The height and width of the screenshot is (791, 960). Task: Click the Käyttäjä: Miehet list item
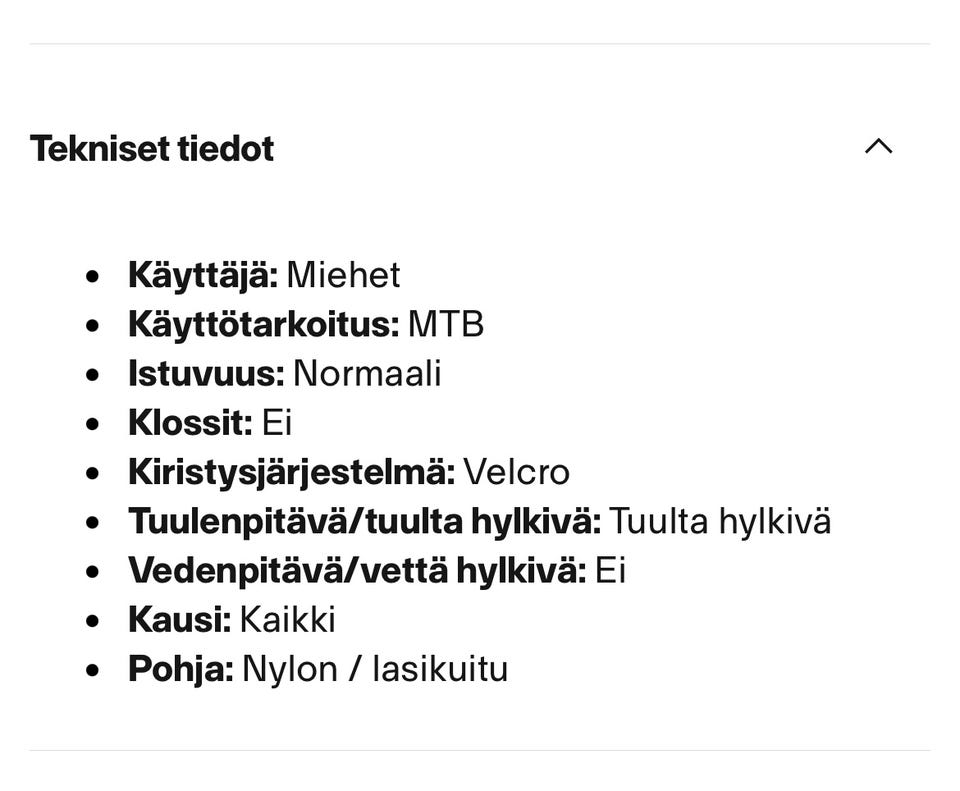(265, 275)
